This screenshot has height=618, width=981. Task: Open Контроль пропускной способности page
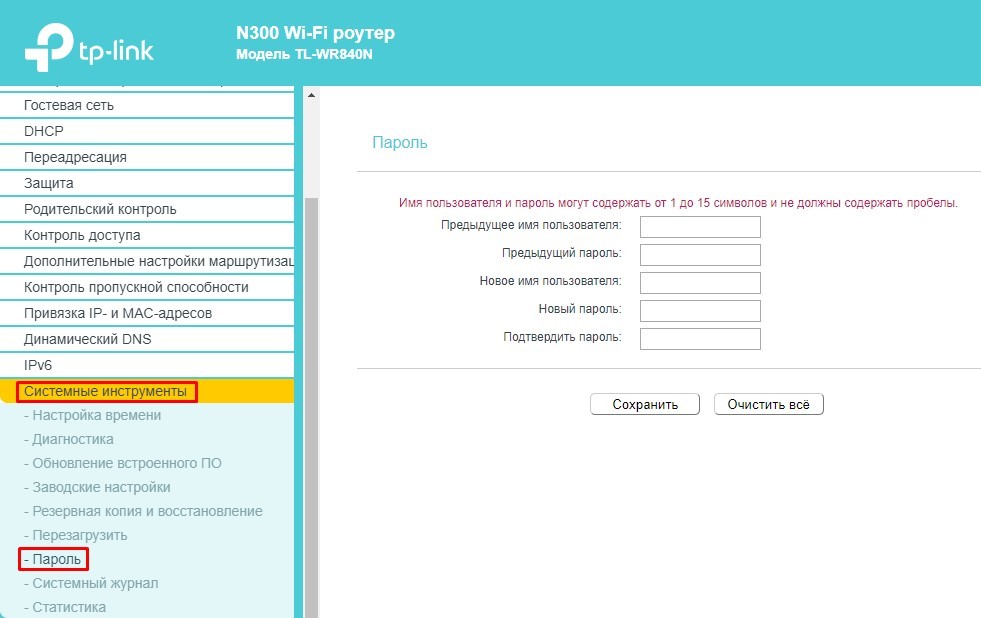coord(136,287)
